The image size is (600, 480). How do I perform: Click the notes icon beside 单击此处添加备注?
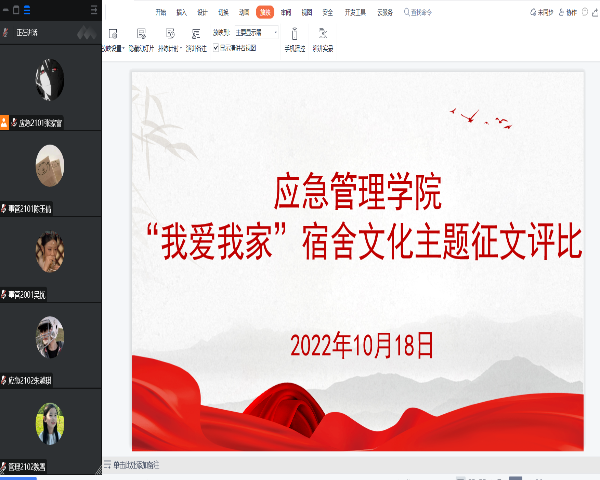(108, 466)
